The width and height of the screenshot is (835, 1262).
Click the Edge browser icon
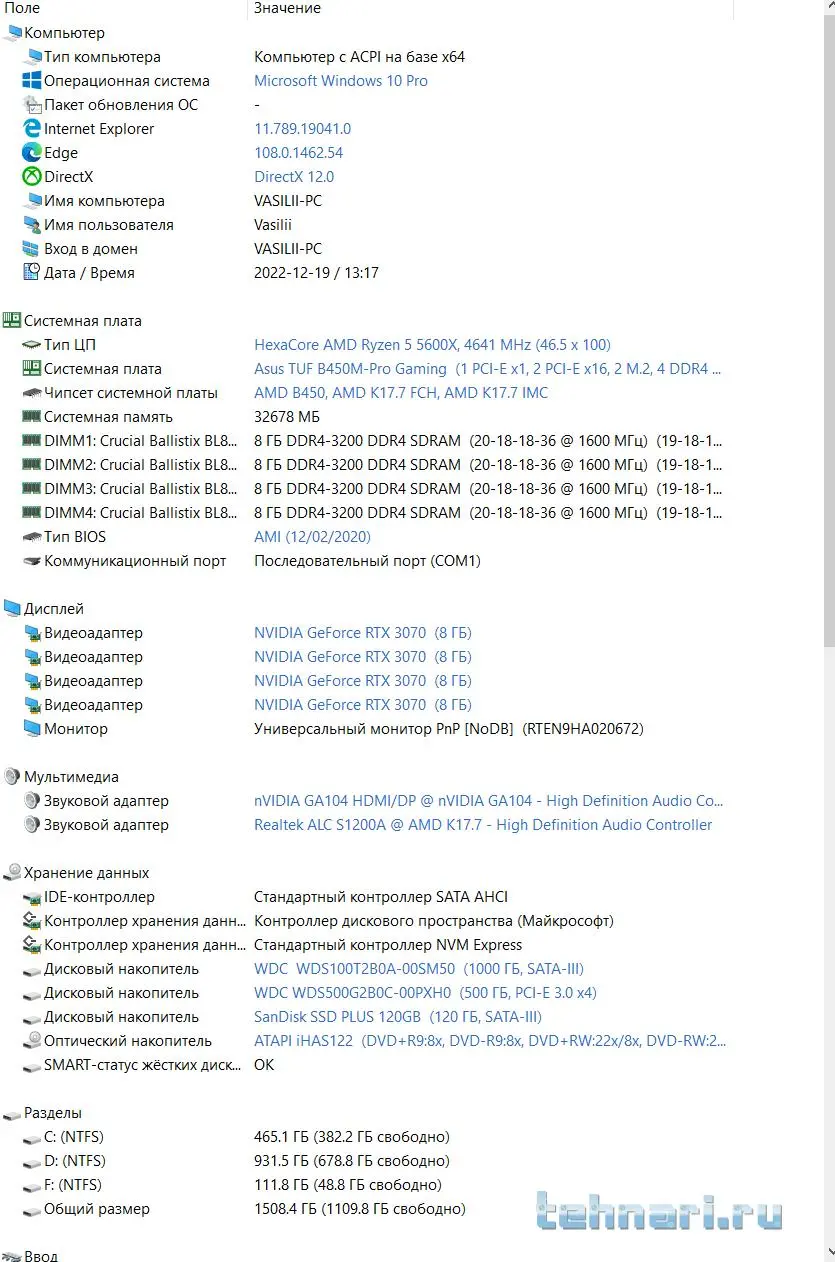click(32, 153)
